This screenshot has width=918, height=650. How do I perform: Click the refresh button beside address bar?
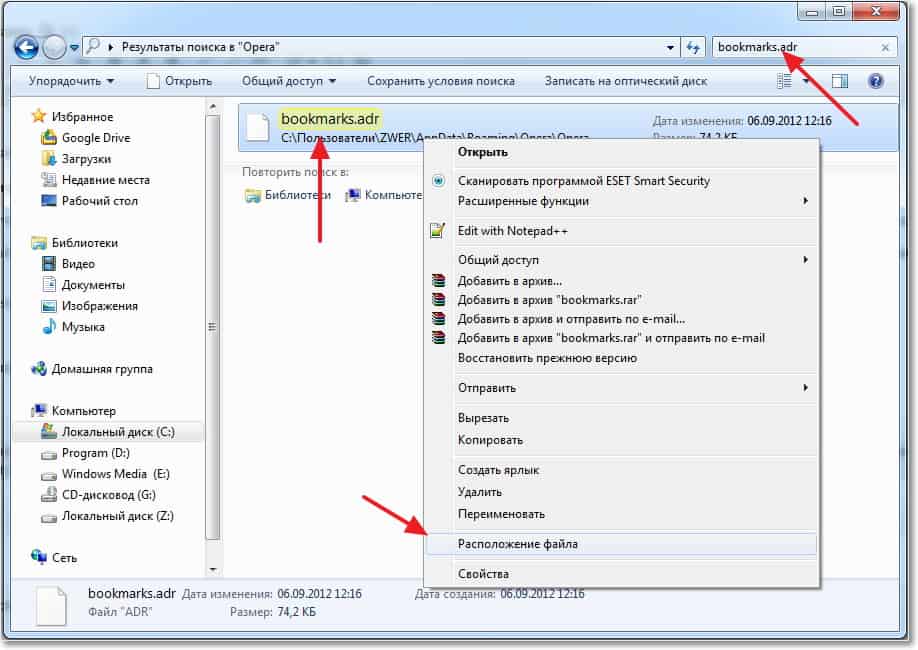click(x=694, y=47)
